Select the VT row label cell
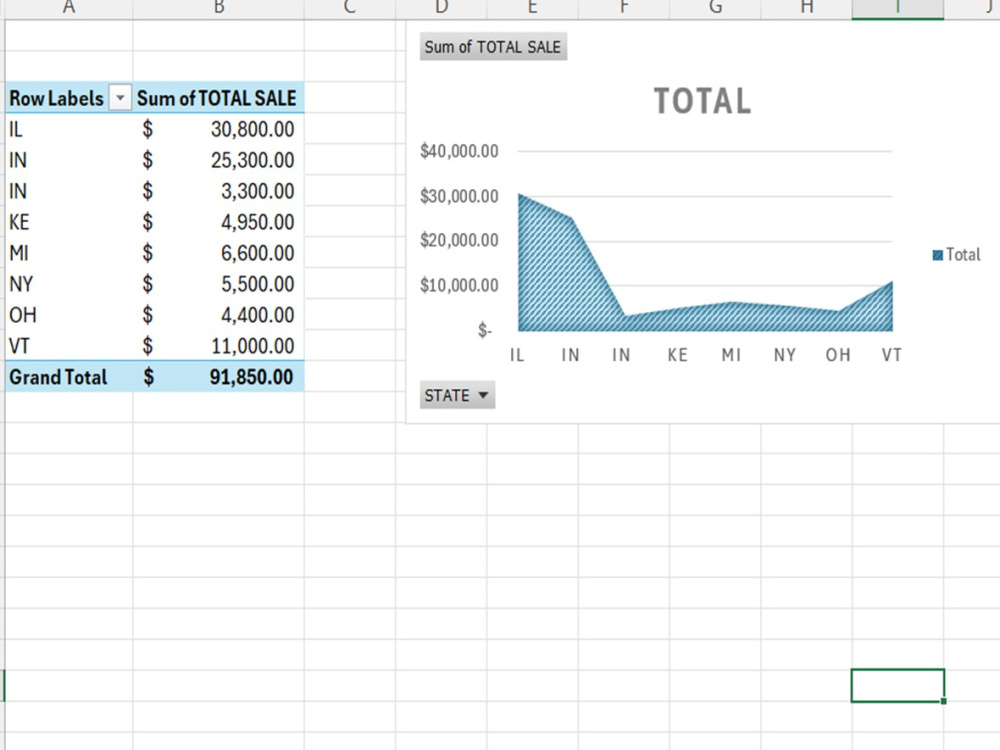 (69, 346)
